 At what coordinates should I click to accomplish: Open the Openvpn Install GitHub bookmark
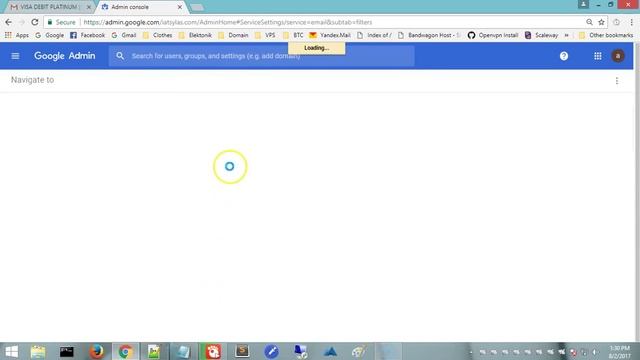[x=493, y=36]
